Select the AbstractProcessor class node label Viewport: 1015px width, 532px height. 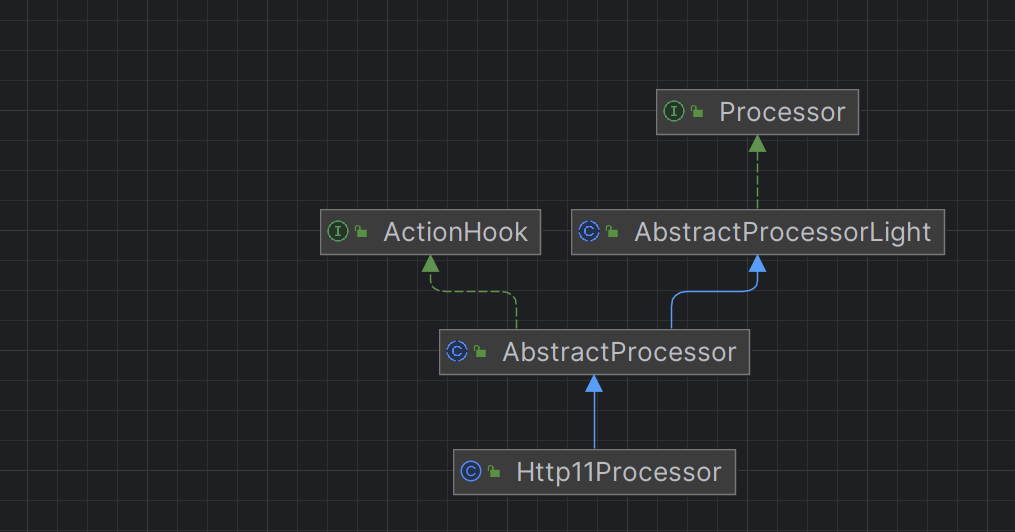click(619, 351)
